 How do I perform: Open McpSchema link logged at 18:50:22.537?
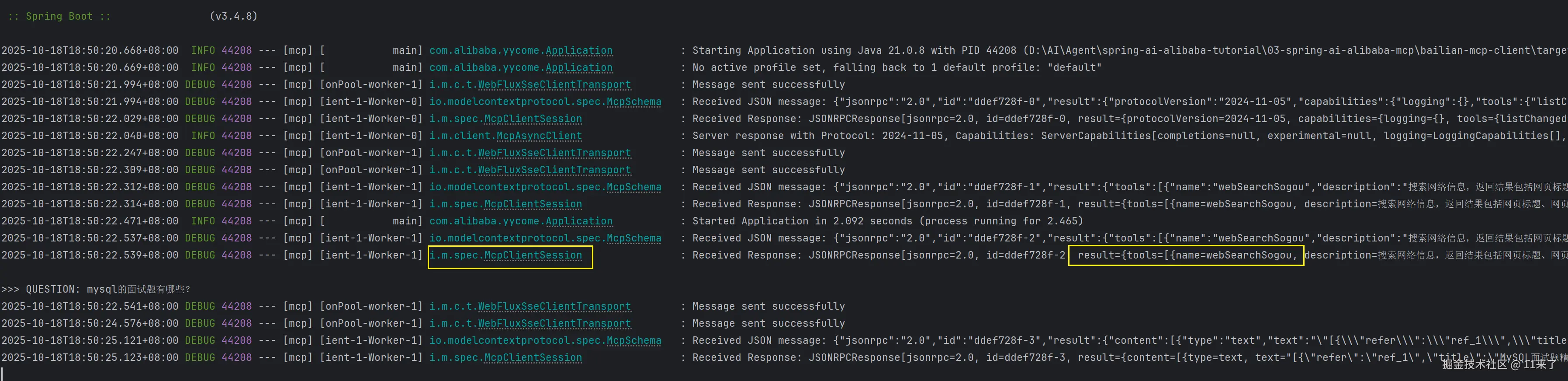(633, 238)
